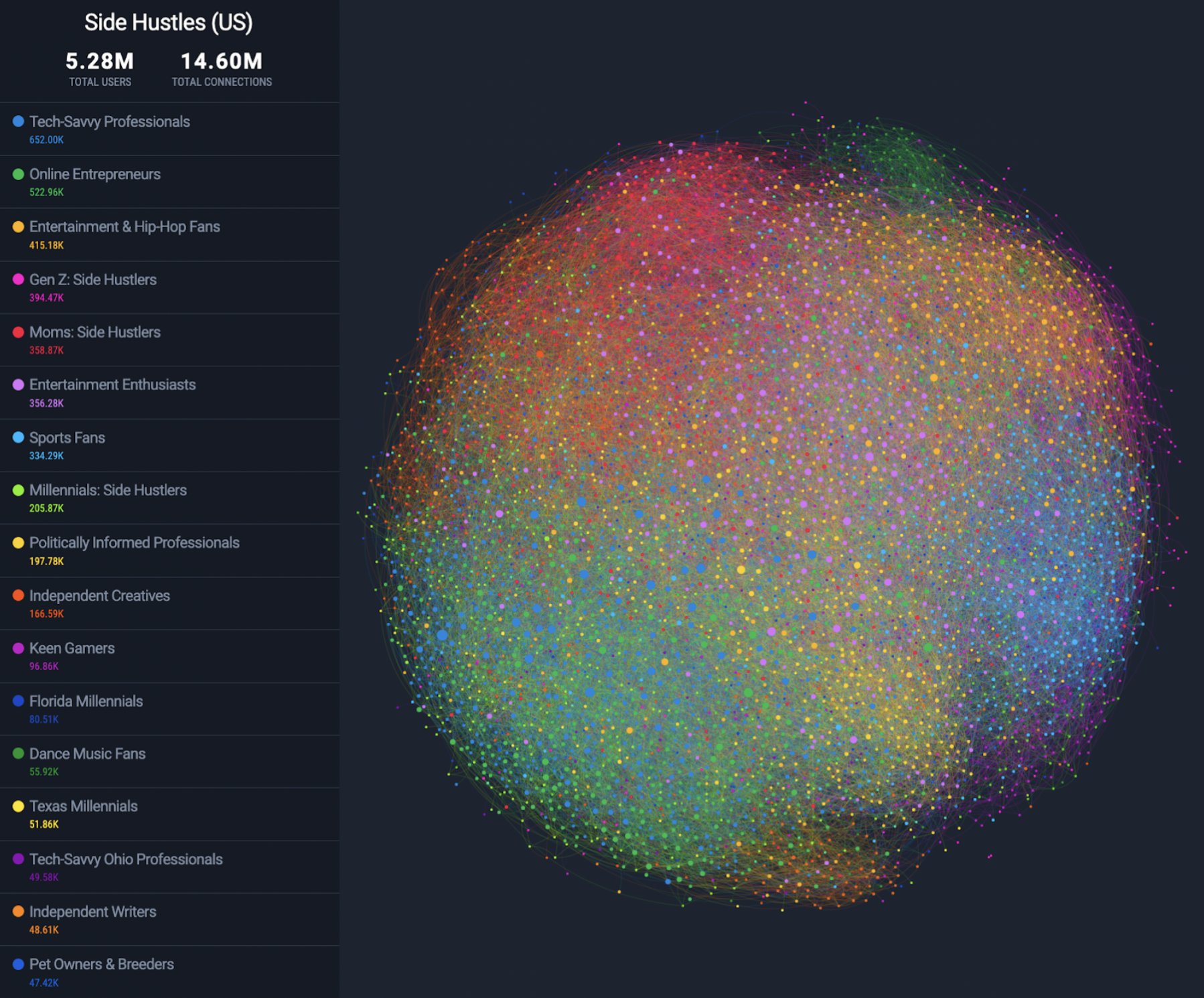This screenshot has width=1204, height=998.
Task: Click the blue dot beside Tech-Savvy Professionals
Action: pos(18,121)
